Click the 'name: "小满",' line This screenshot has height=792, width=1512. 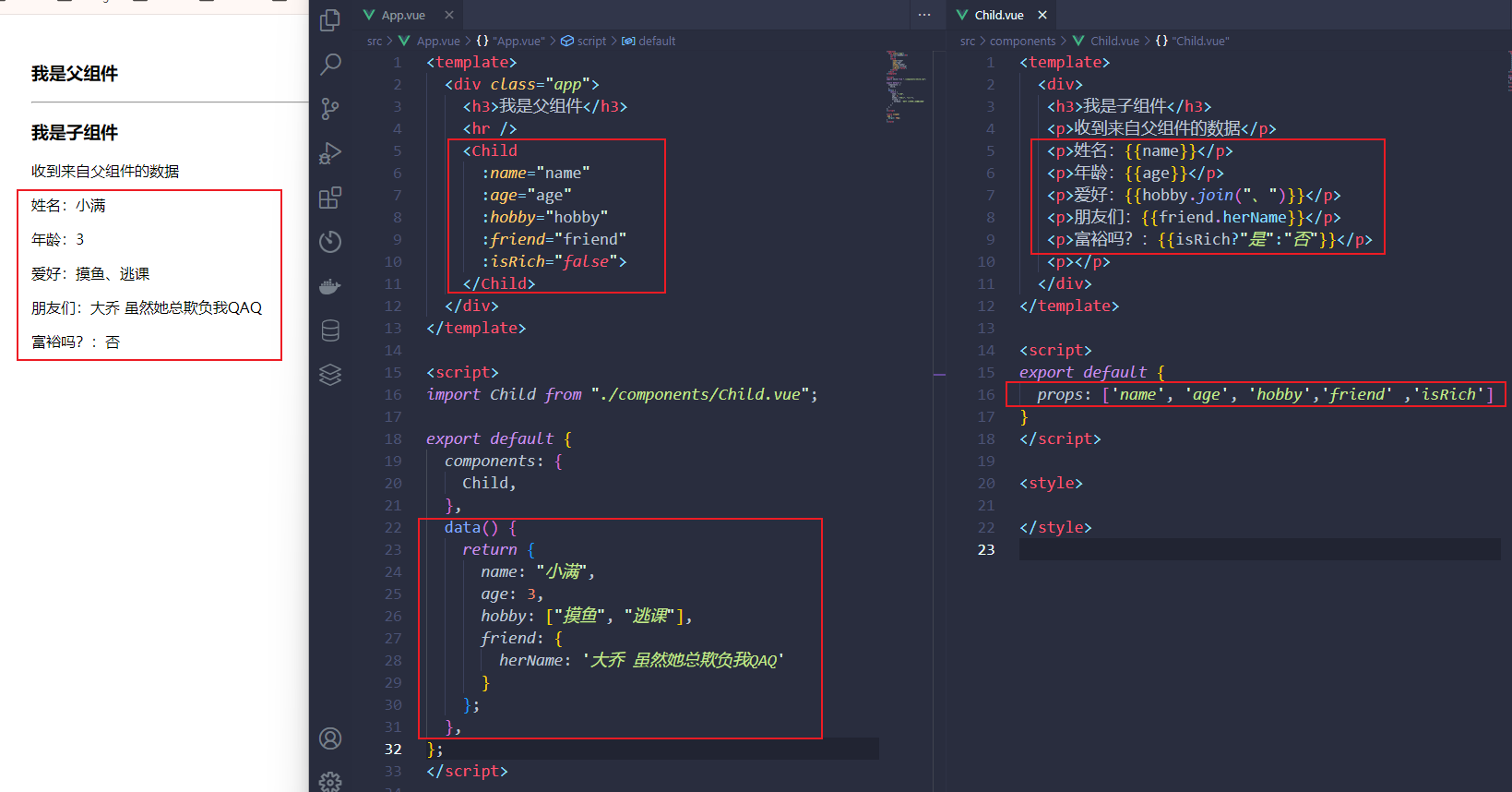tap(538, 571)
